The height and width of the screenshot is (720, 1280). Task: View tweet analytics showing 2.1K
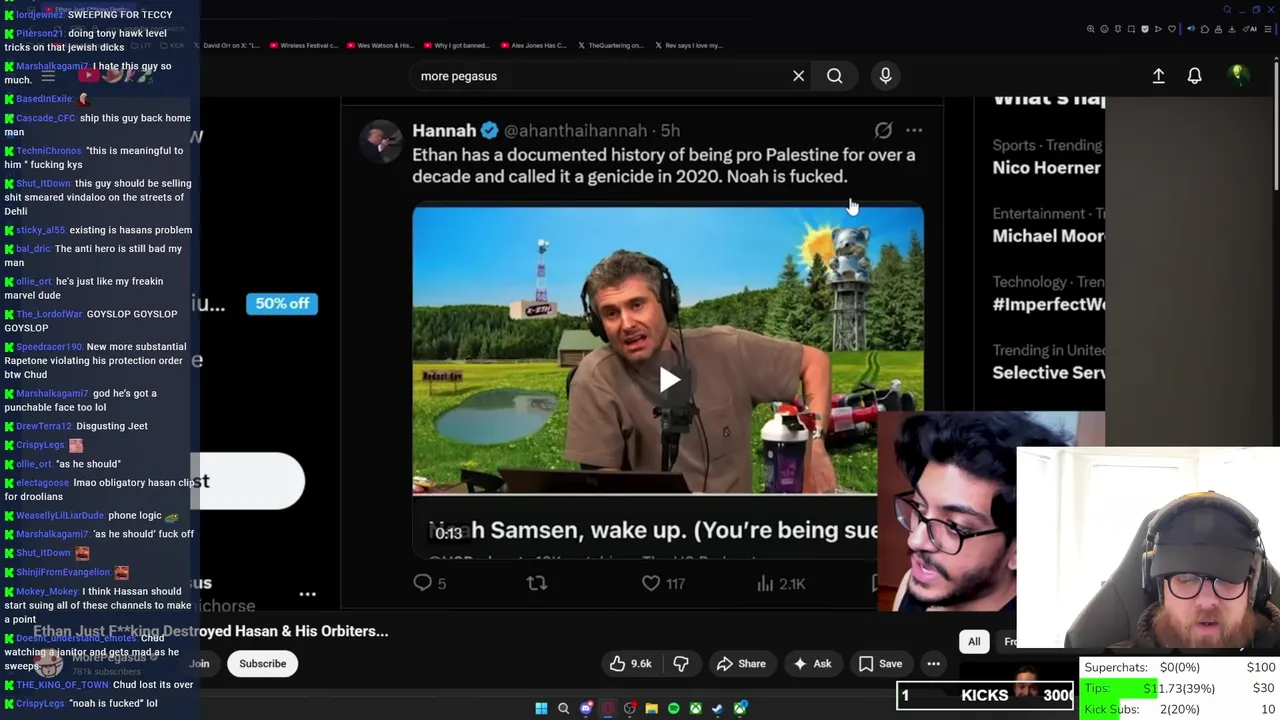(780, 583)
